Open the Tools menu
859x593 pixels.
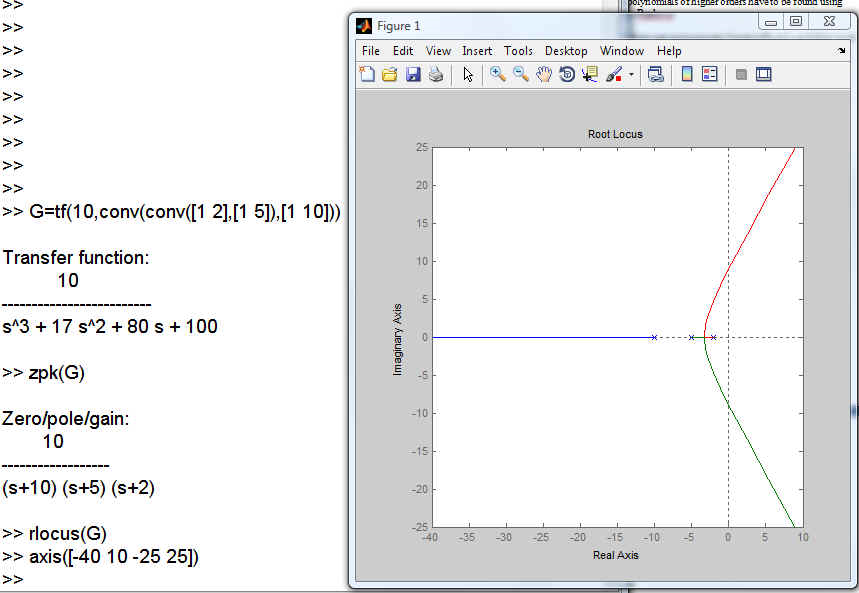click(518, 51)
